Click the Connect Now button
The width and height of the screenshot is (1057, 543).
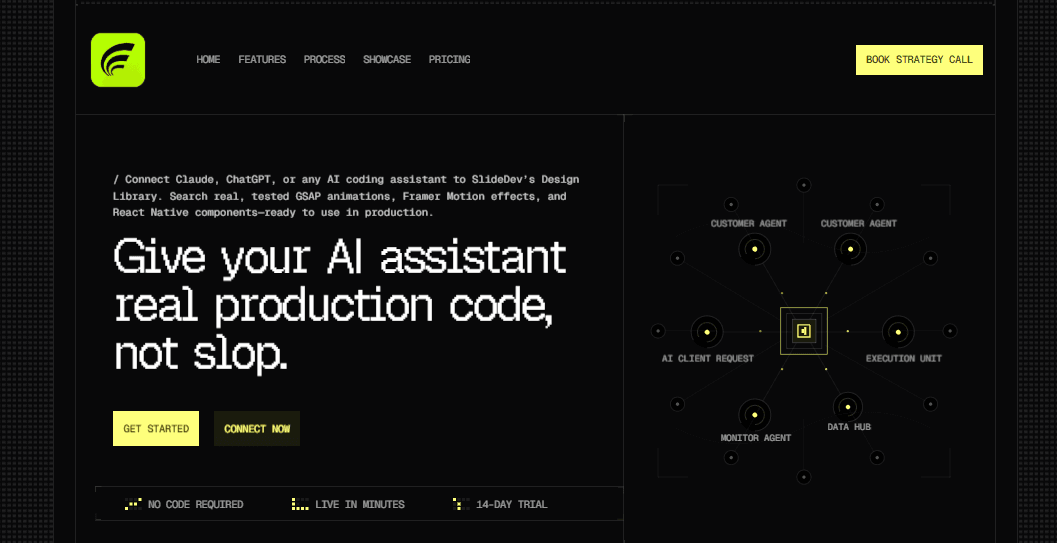click(257, 428)
